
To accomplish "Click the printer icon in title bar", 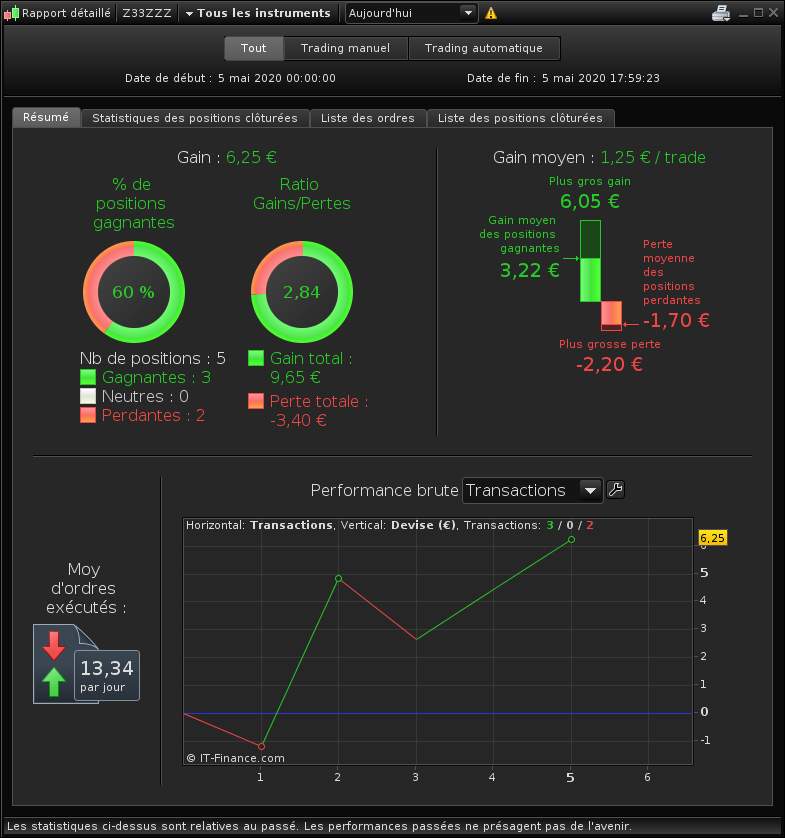I will tap(721, 13).
